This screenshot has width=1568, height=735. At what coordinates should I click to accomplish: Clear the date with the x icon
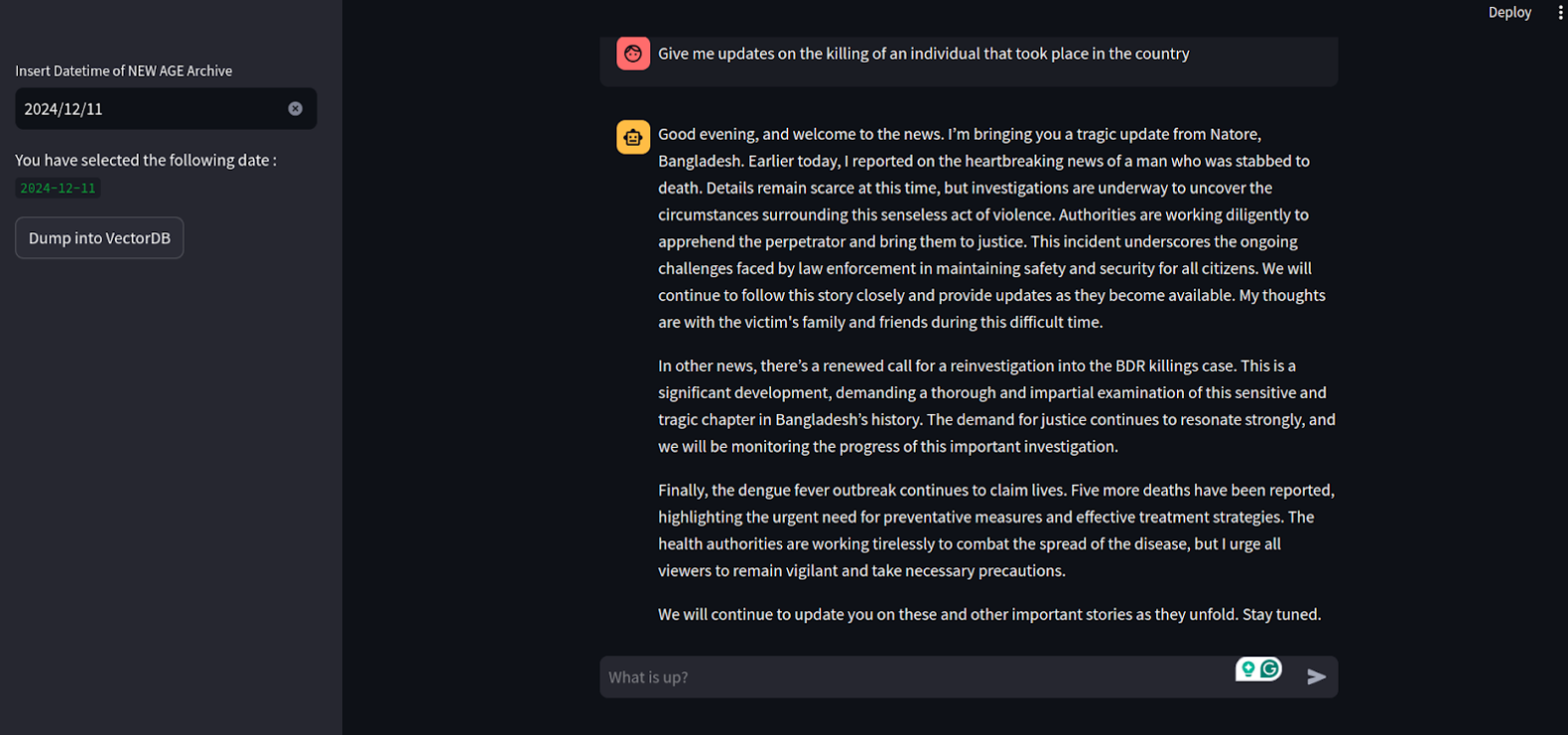click(295, 109)
